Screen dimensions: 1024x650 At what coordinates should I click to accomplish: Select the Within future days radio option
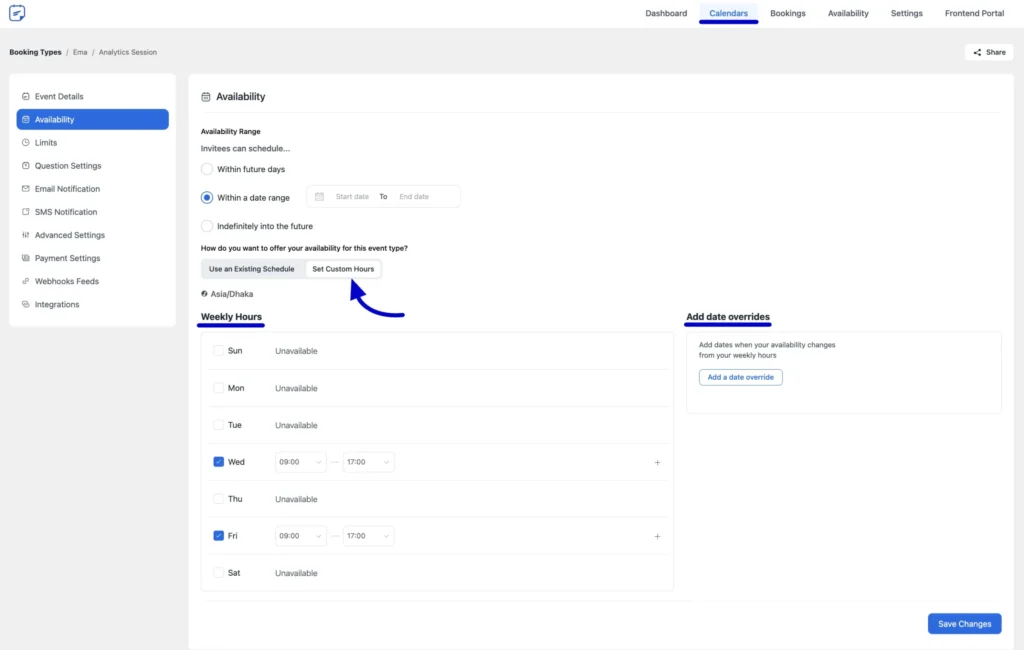206,169
